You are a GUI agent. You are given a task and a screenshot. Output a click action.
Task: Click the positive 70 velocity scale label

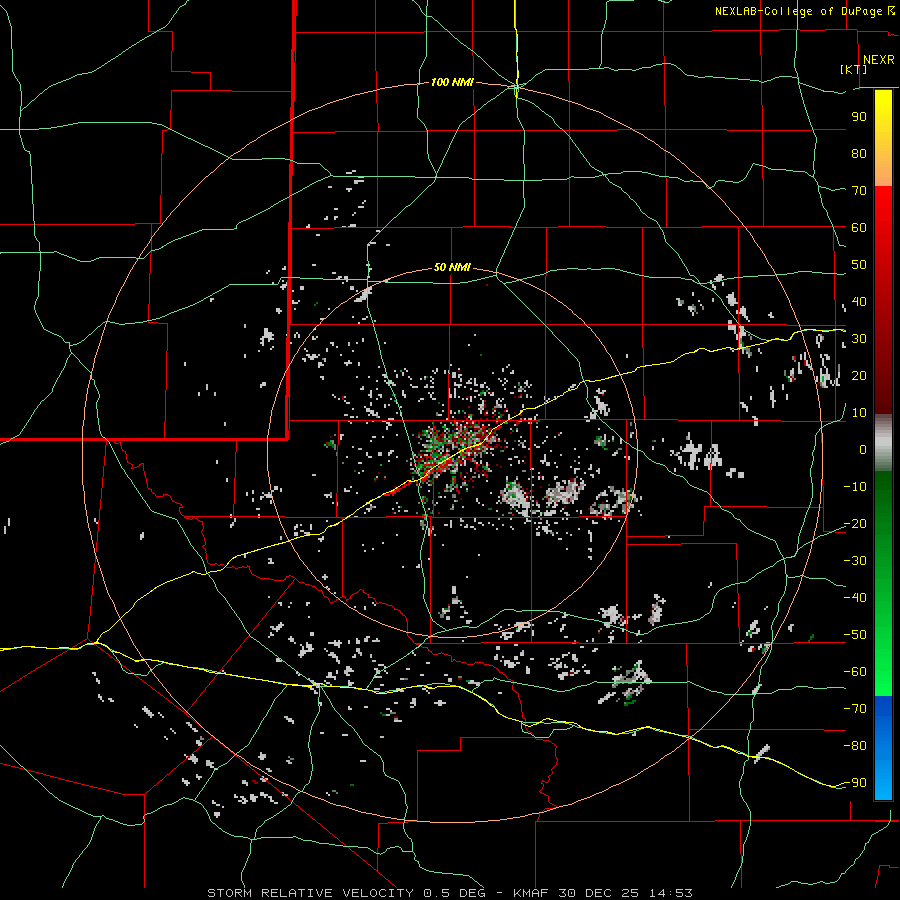859,191
